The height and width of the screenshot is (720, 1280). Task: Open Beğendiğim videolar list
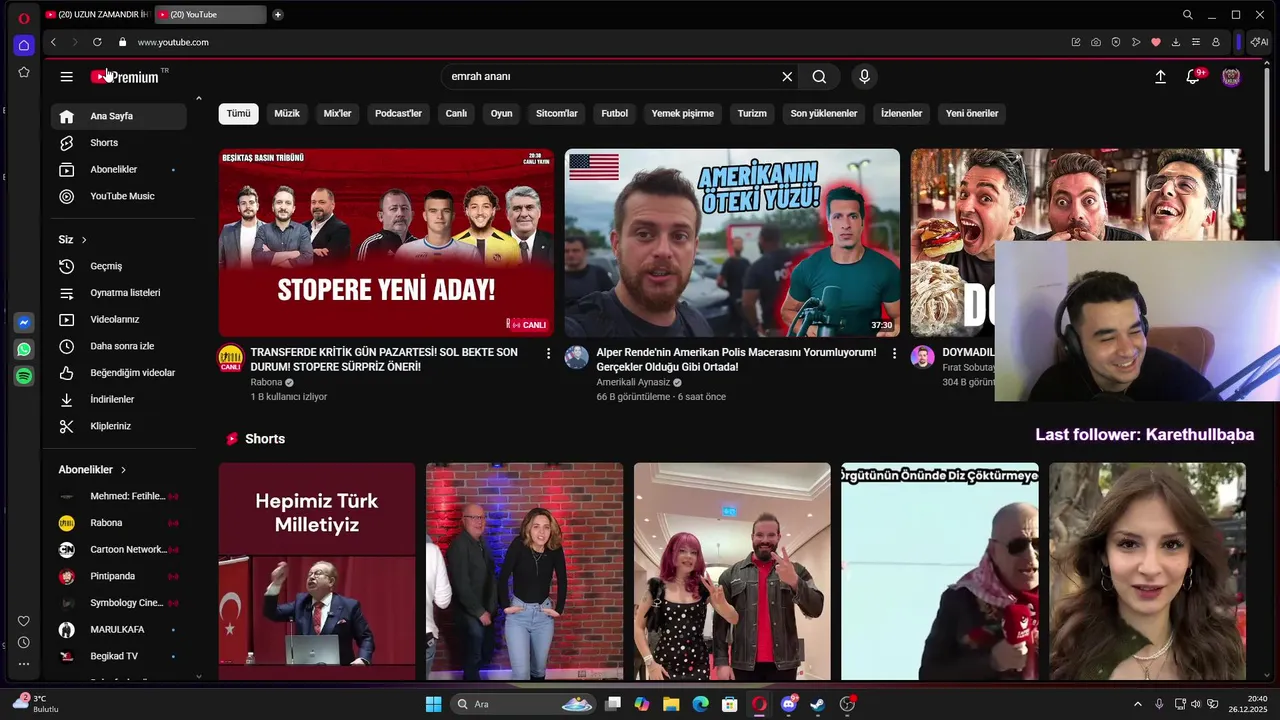point(119,373)
